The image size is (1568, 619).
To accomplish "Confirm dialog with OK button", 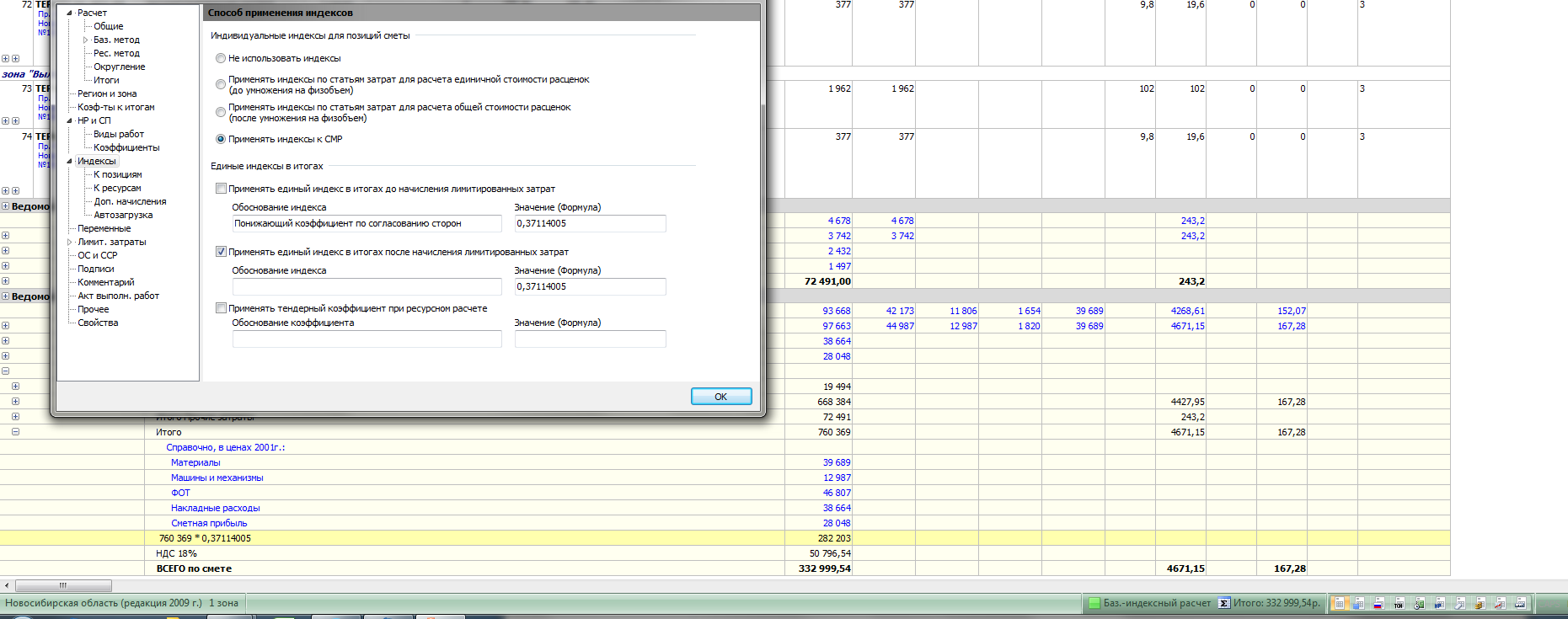I will pos(721,397).
